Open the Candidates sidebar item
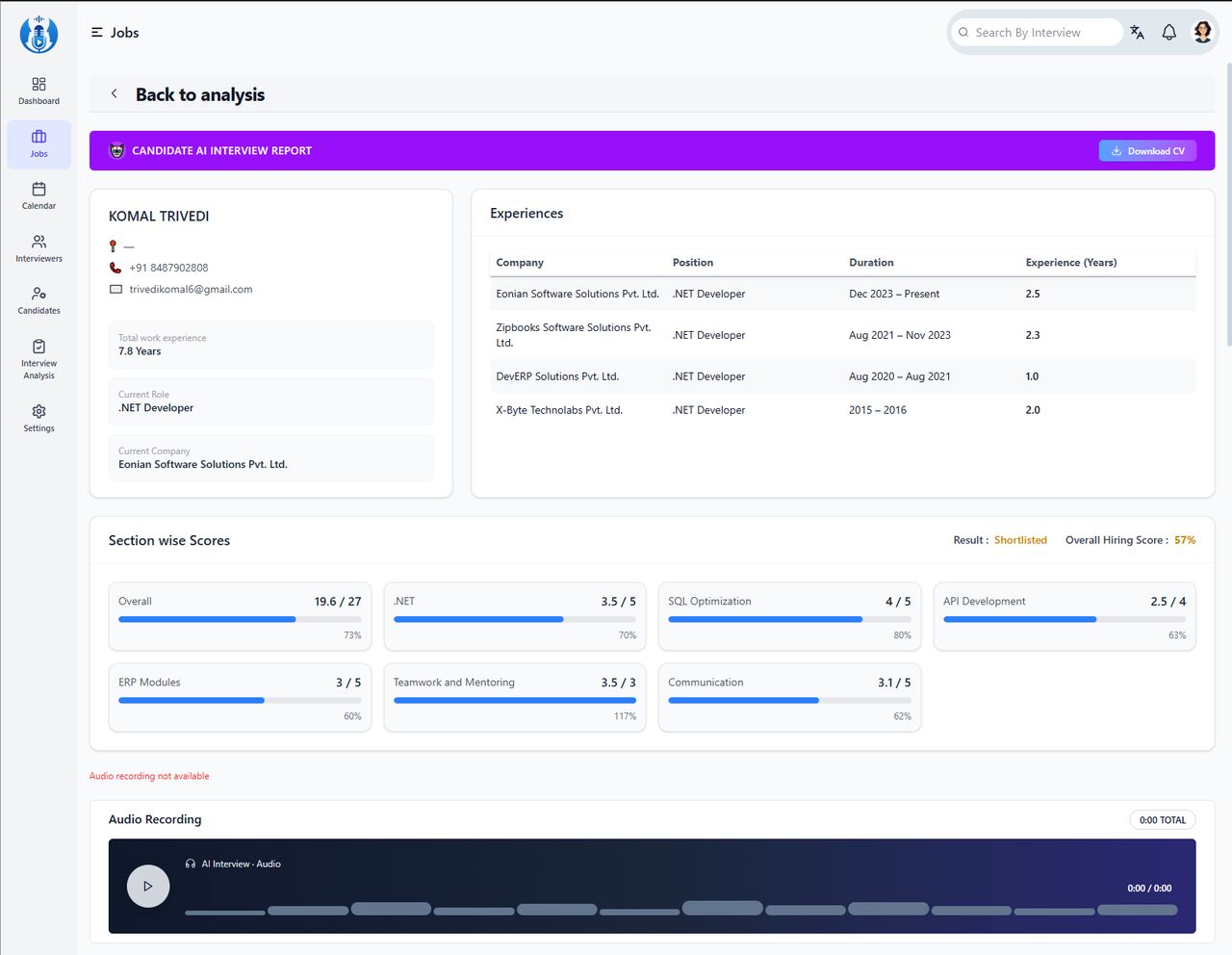The width and height of the screenshot is (1232, 955). pyautogui.click(x=38, y=300)
